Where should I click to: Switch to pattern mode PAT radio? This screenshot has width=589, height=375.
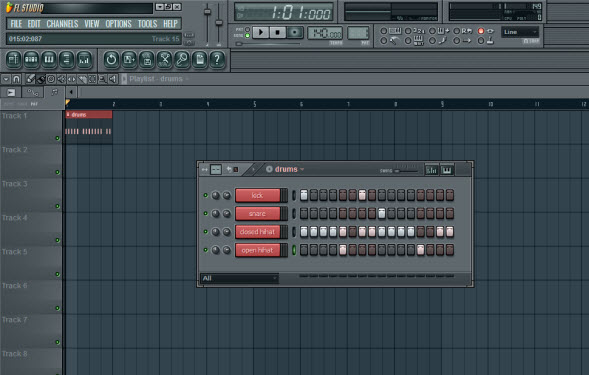(247, 29)
